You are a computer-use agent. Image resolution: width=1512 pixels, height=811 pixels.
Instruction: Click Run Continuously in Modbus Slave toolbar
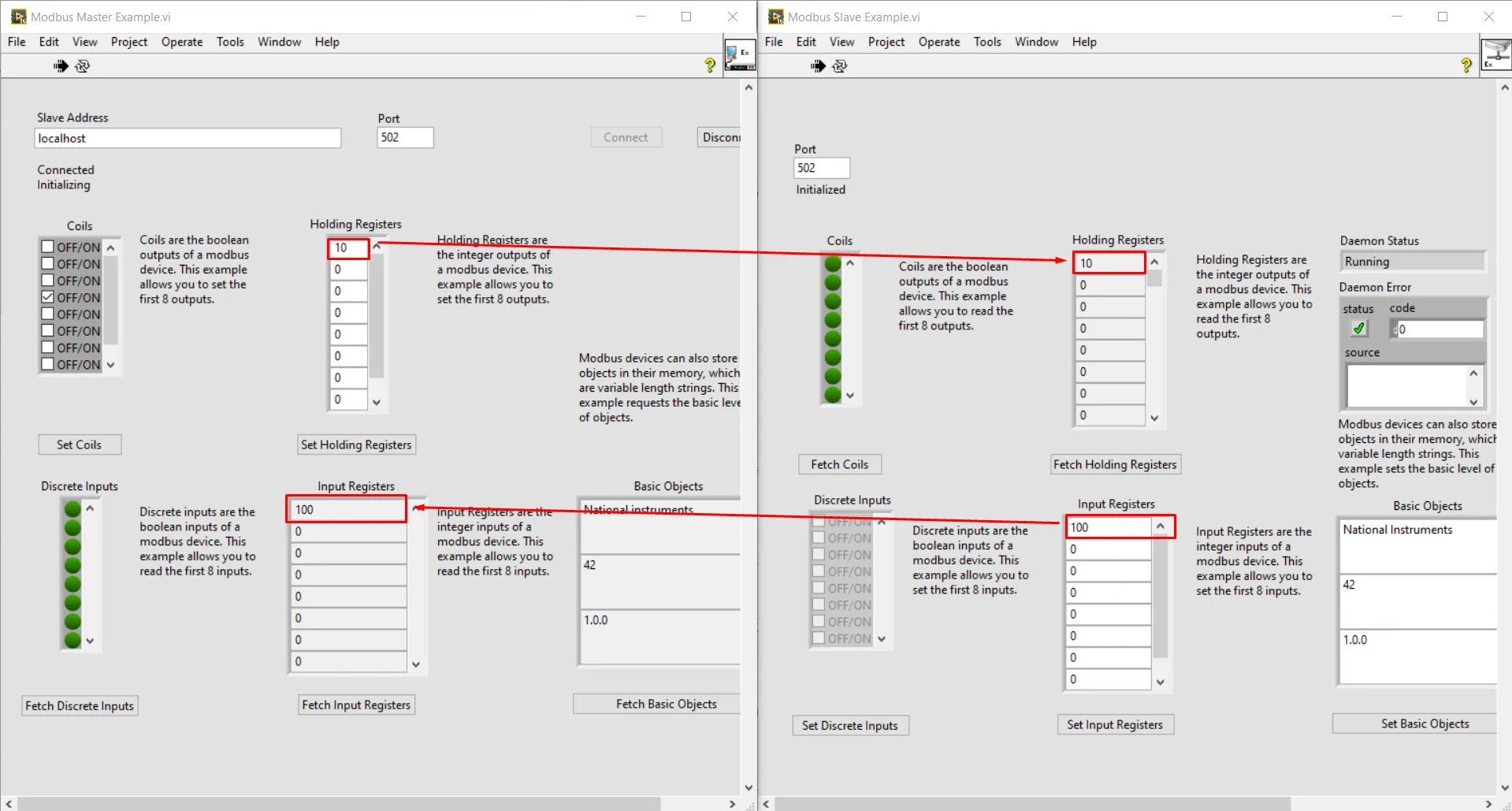839,66
